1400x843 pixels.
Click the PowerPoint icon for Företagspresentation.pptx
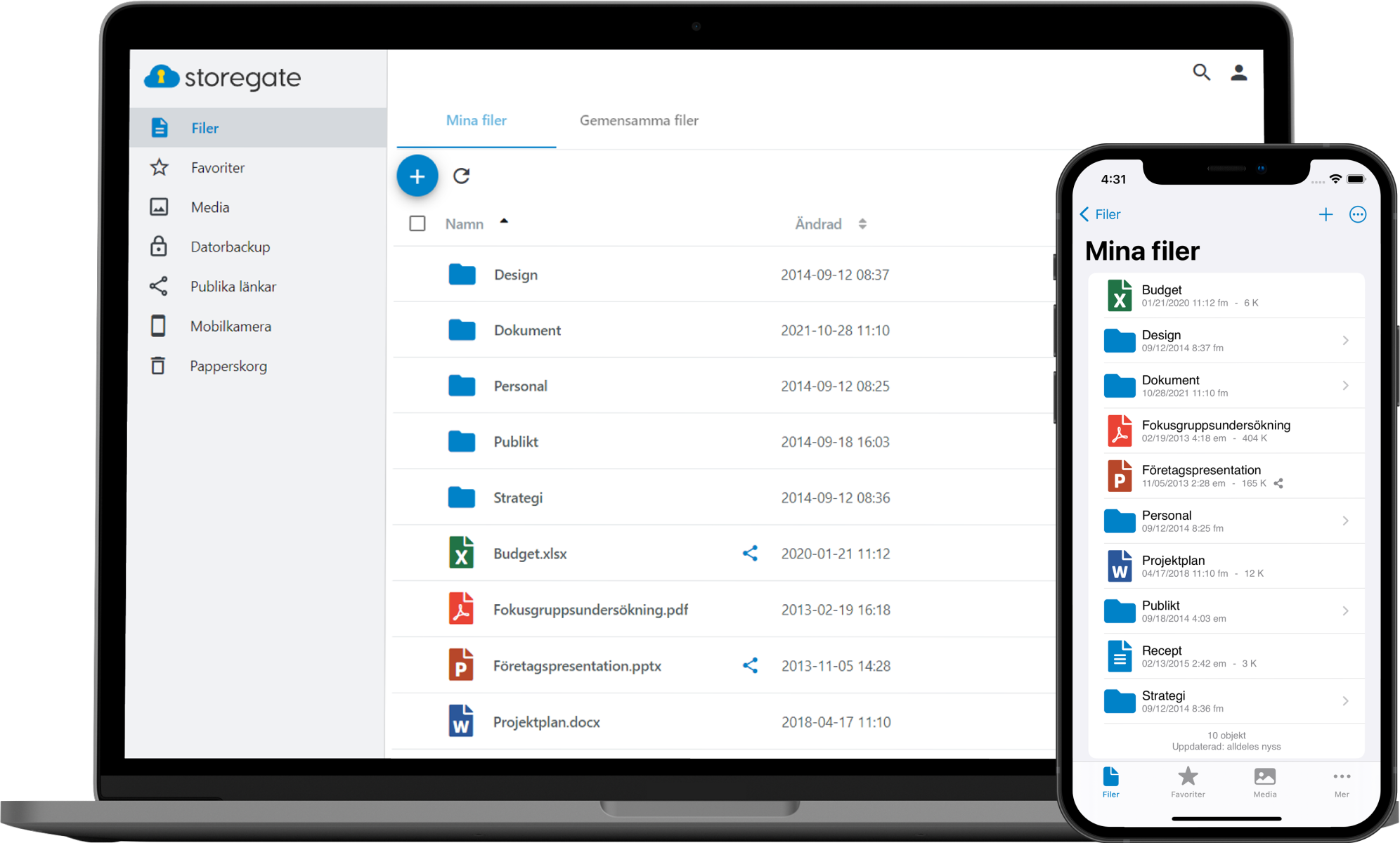click(x=461, y=665)
